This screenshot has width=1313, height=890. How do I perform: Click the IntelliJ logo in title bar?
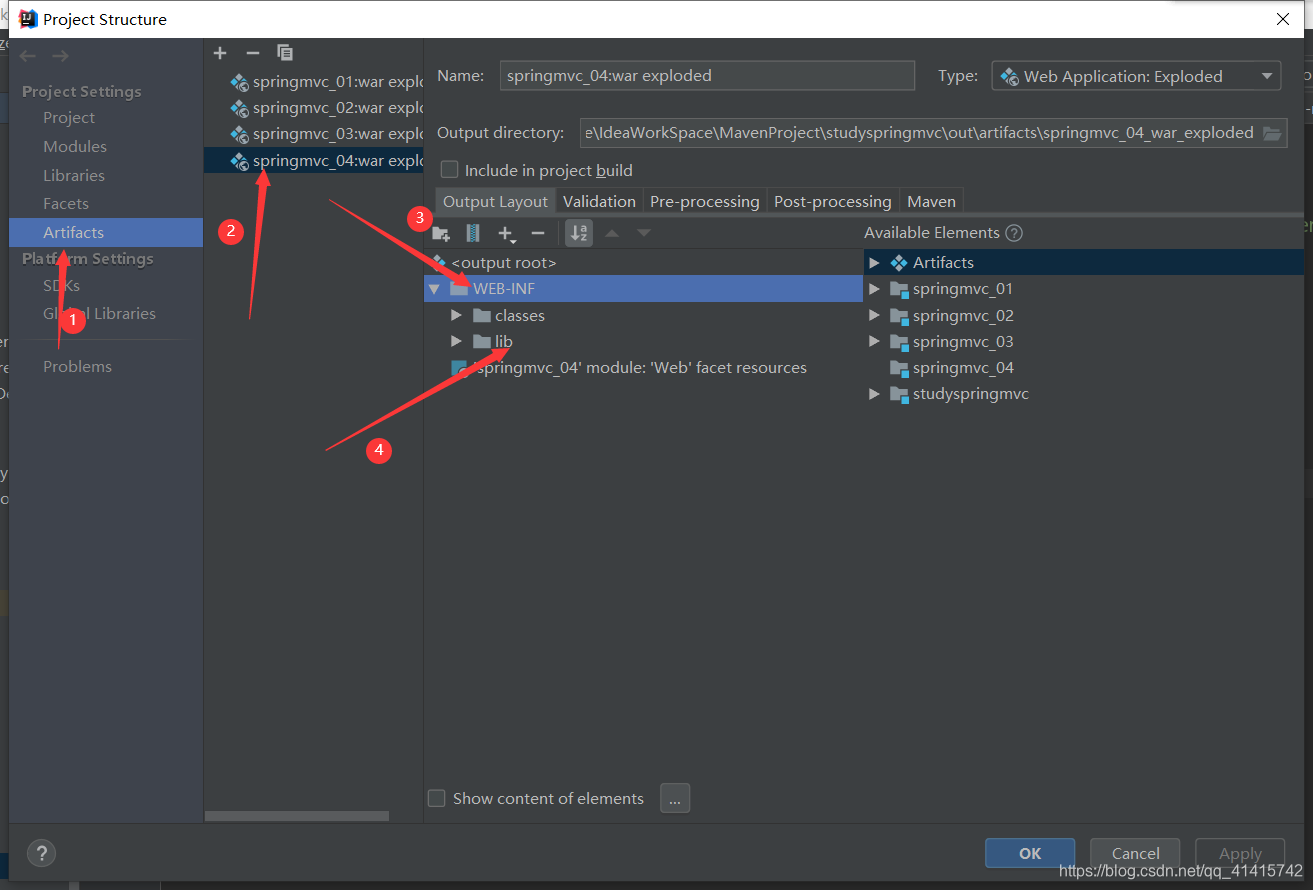click(x=28, y=19)
